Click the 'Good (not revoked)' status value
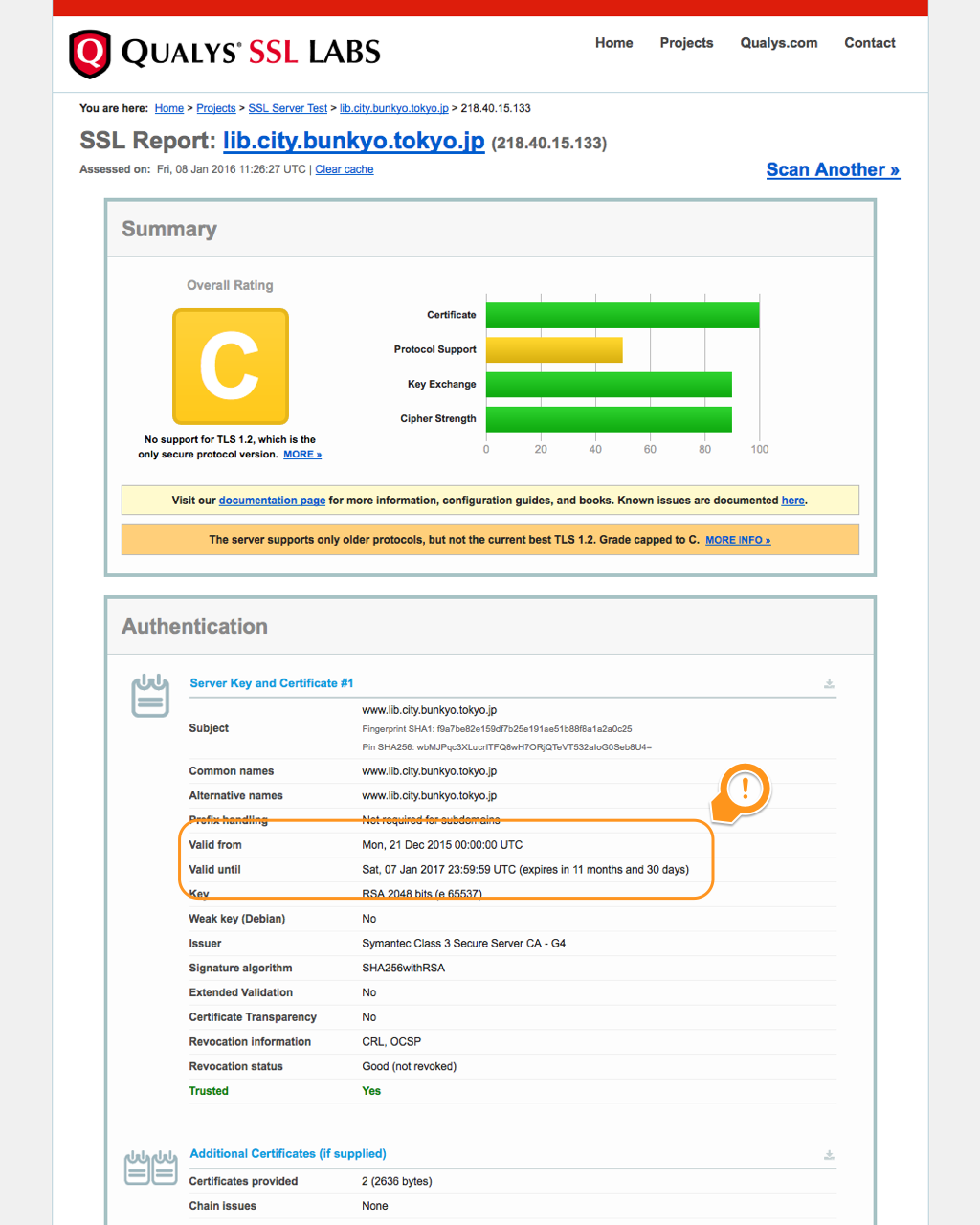 (x=409, y=1066)
